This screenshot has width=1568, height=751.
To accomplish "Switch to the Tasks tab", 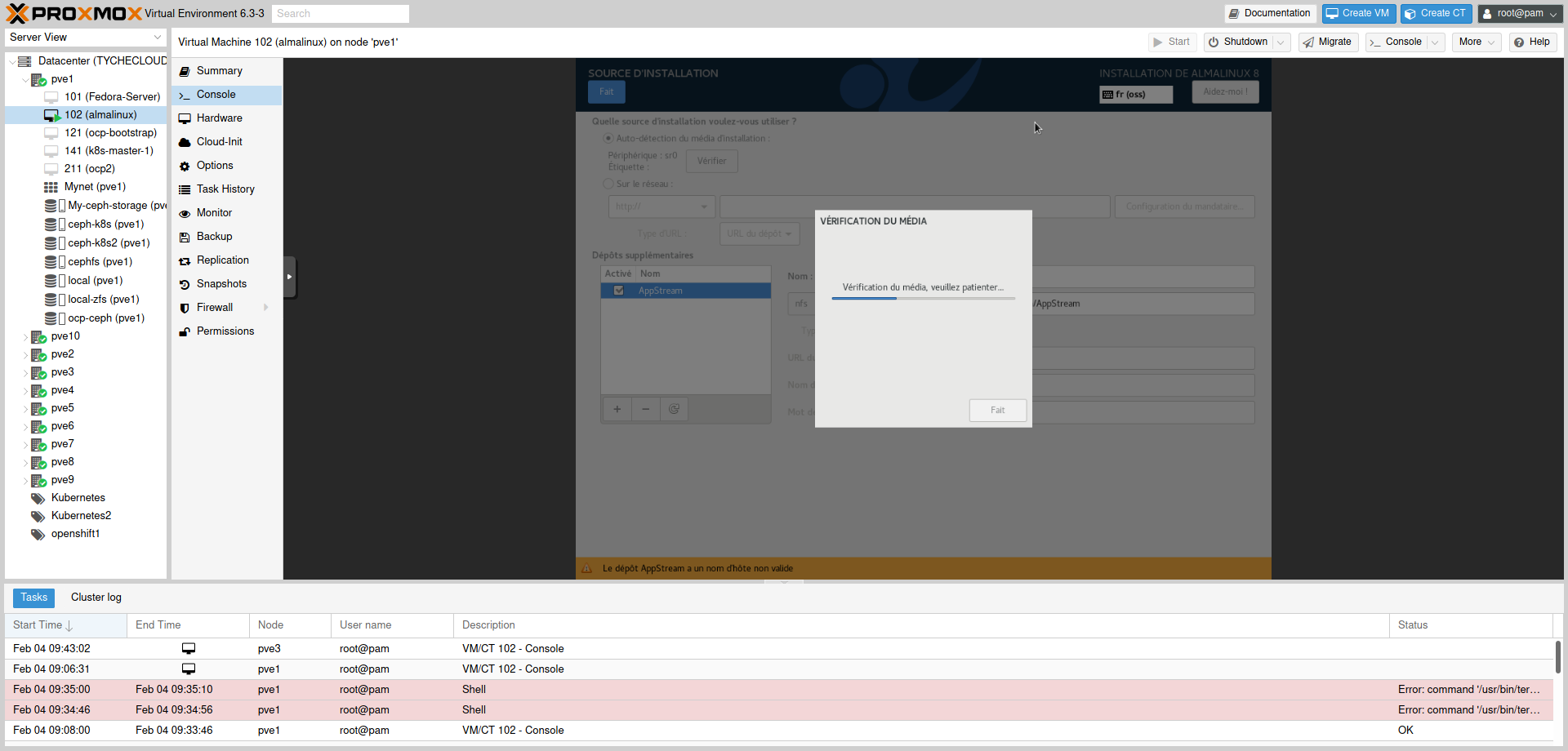I will (x=33, y=598).
